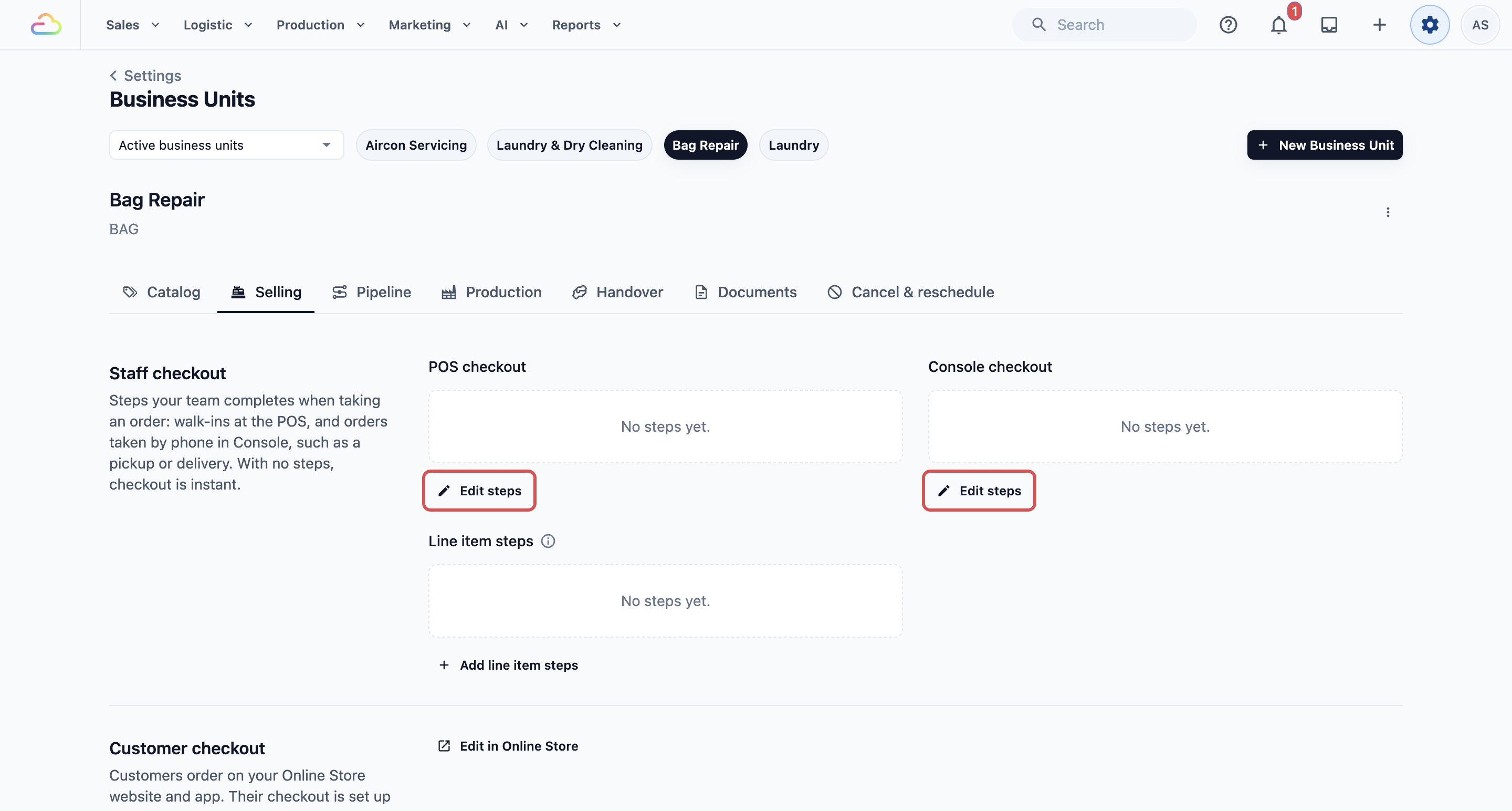Click Edit steps under POS checkout

(x=479, y=491)
